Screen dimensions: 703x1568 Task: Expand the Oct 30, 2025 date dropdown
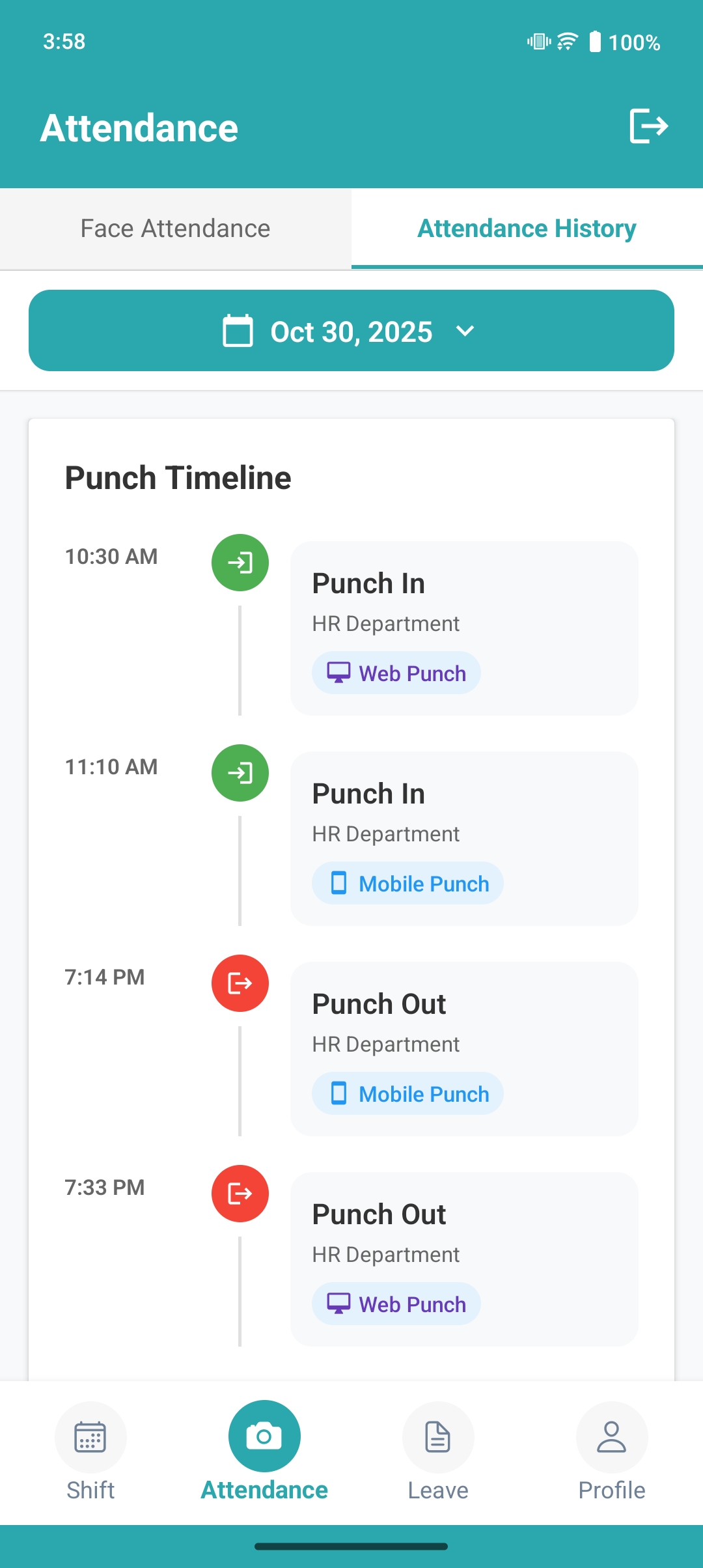[351, 331]
